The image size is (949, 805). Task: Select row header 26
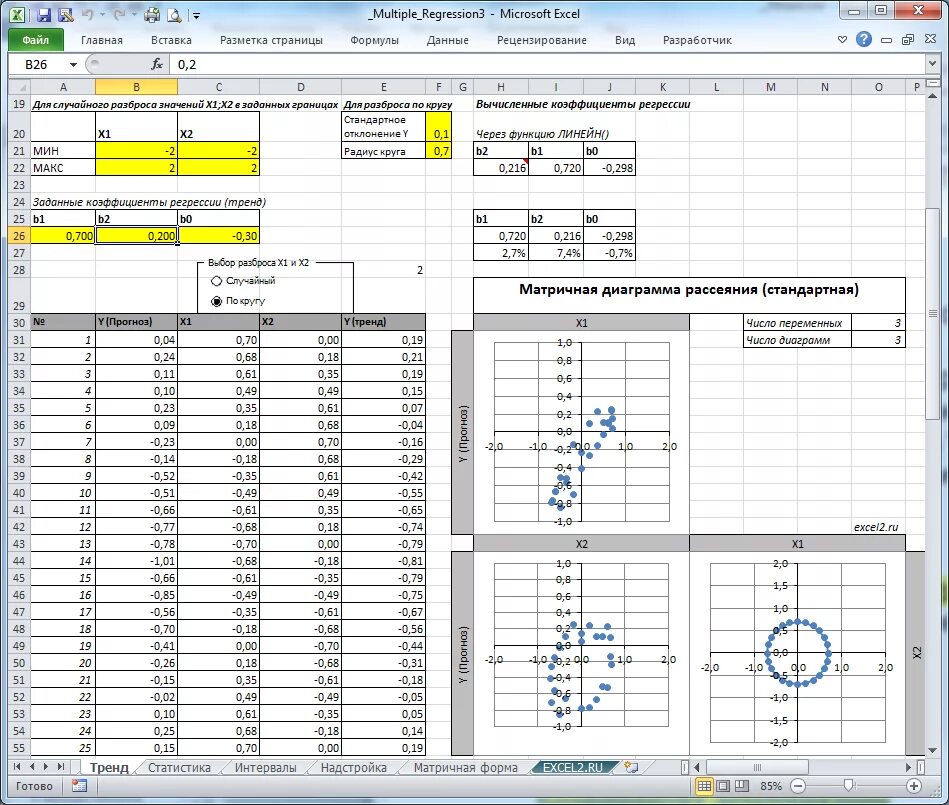coord(19,236)
